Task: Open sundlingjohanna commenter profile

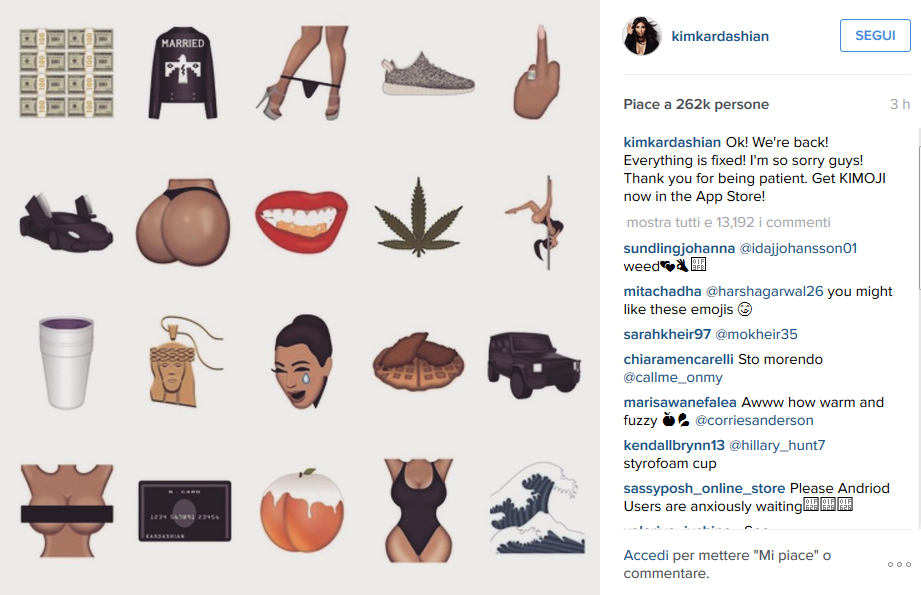Action: coord(679,248)
